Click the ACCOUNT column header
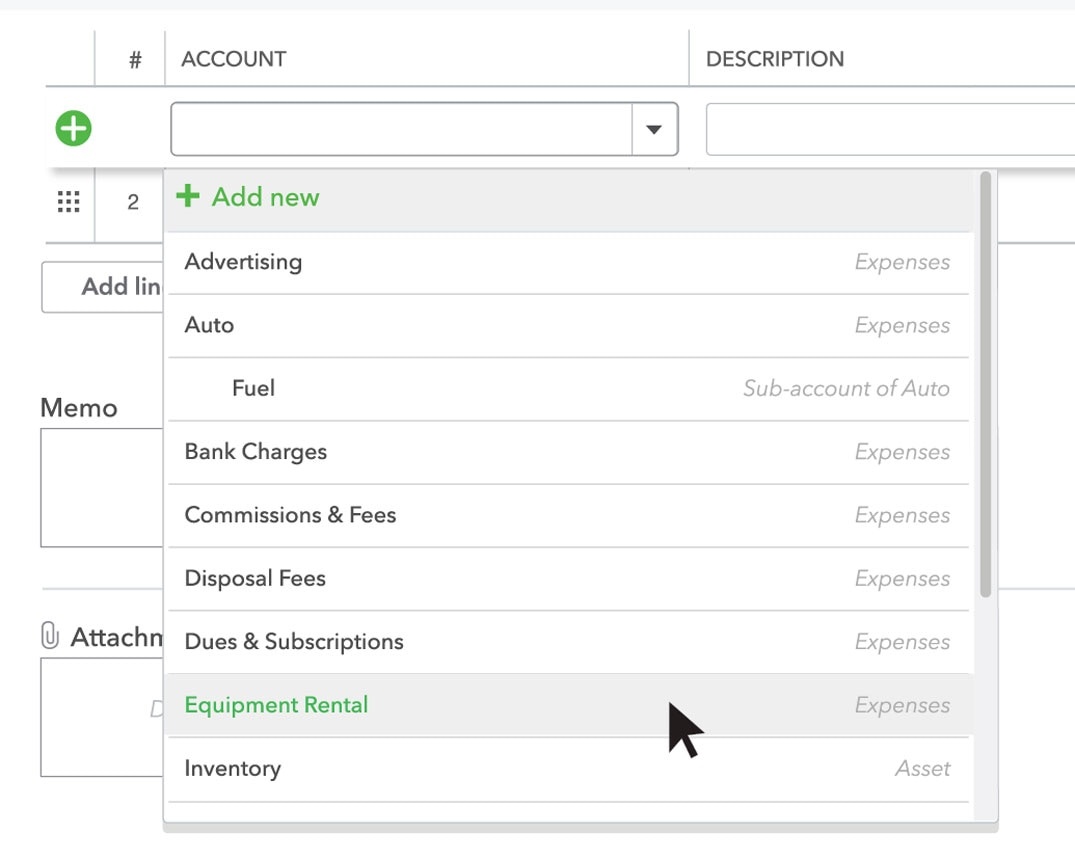Viewport: 1075px width, 861px height. pos(234,59)
